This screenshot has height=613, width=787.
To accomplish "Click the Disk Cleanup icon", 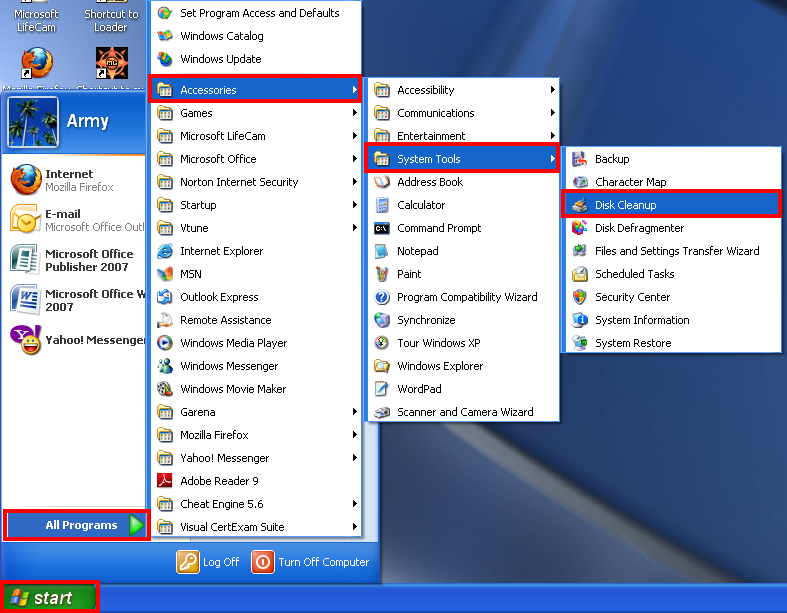I will [580, 205].
